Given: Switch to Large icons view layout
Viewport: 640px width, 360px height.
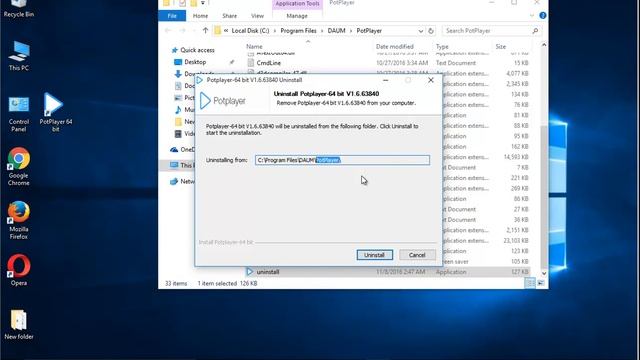Looking at the screenshot, I should 541,283.
